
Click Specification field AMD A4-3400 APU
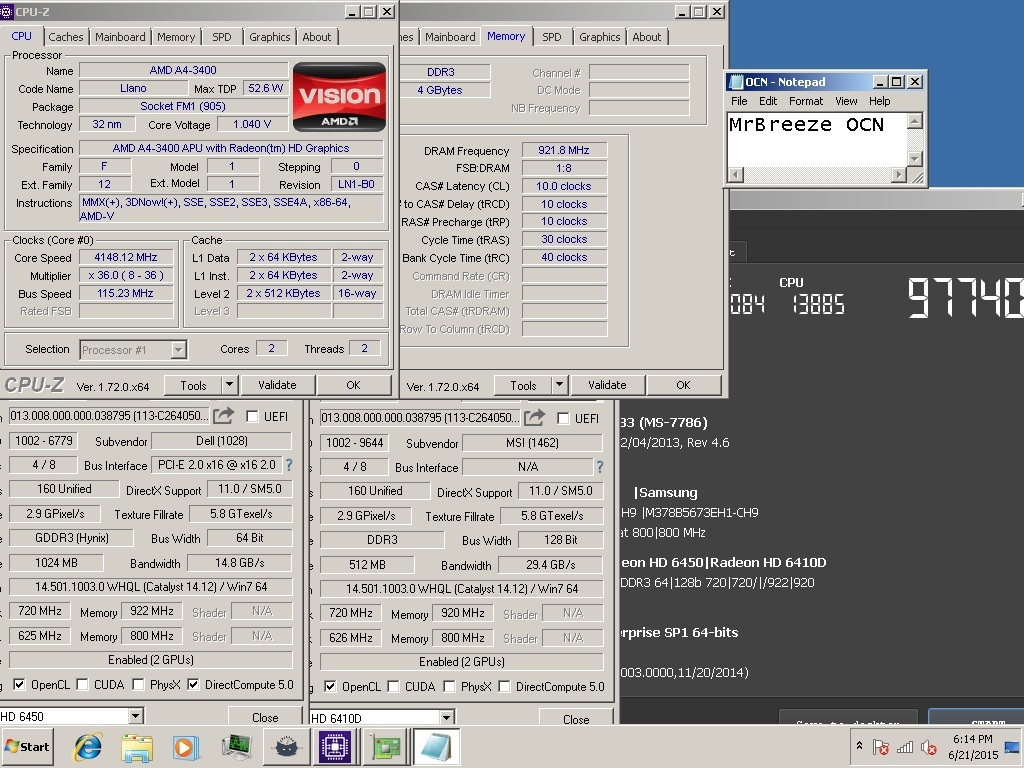(x=231, y=148)
